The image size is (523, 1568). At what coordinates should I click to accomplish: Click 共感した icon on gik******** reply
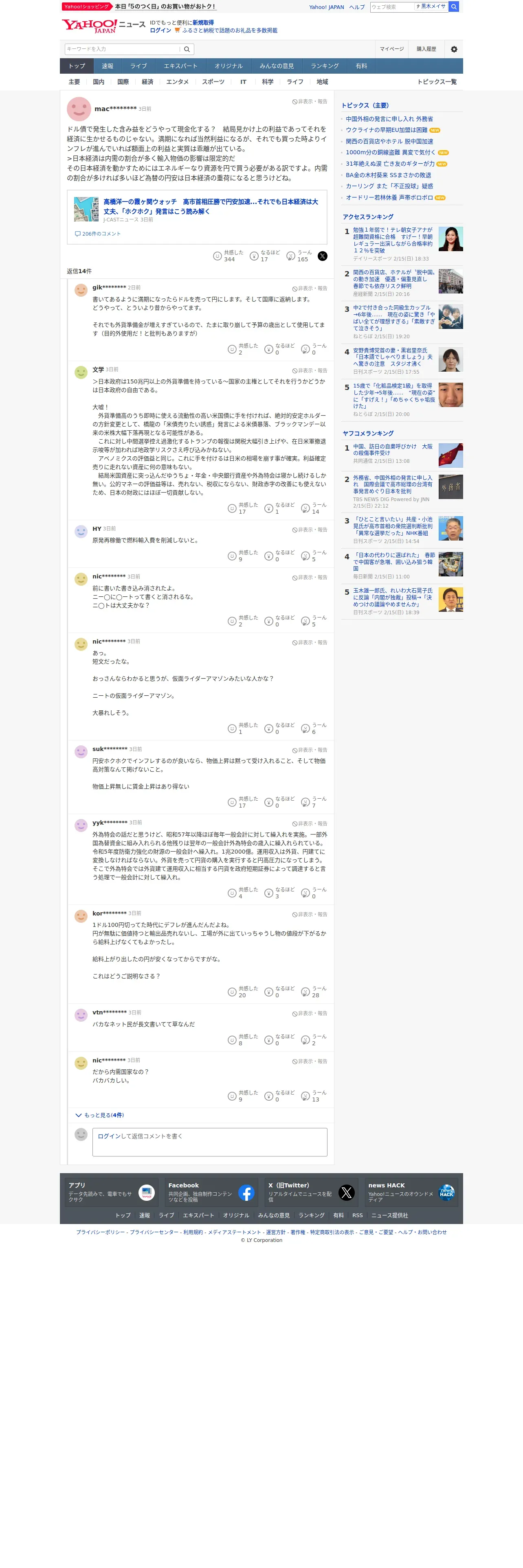(x=232, y=349)
